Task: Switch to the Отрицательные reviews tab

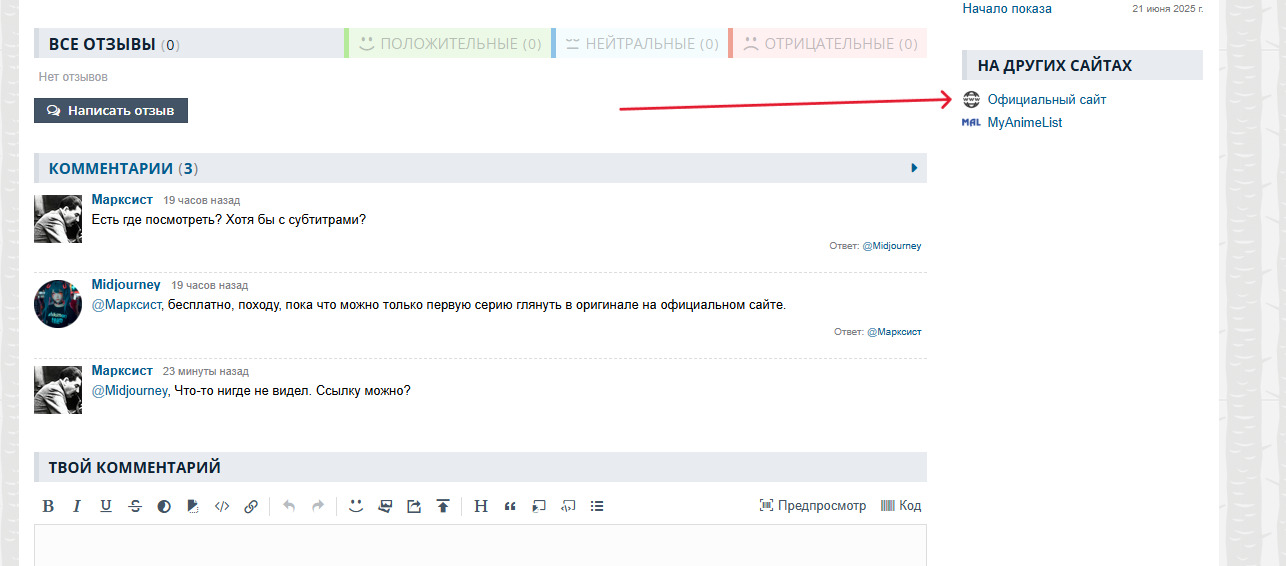Action: (x=830, y=44)
